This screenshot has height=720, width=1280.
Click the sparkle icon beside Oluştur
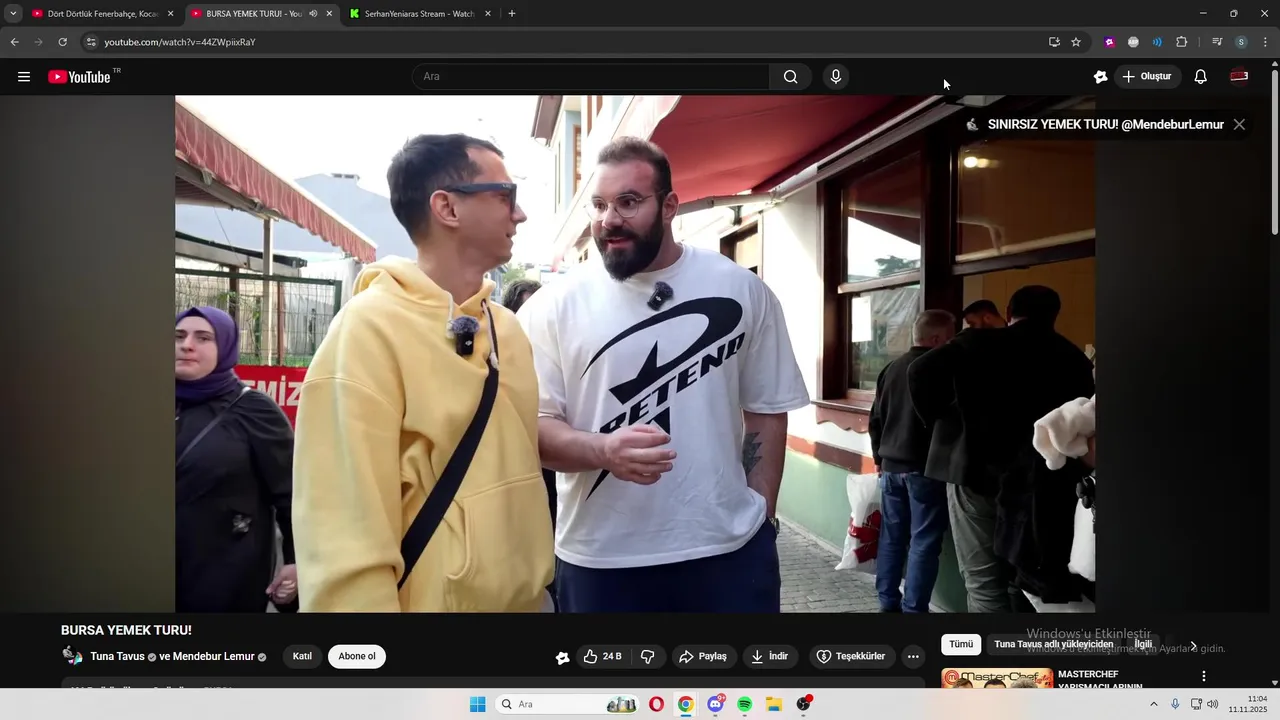coord(1101,77)
